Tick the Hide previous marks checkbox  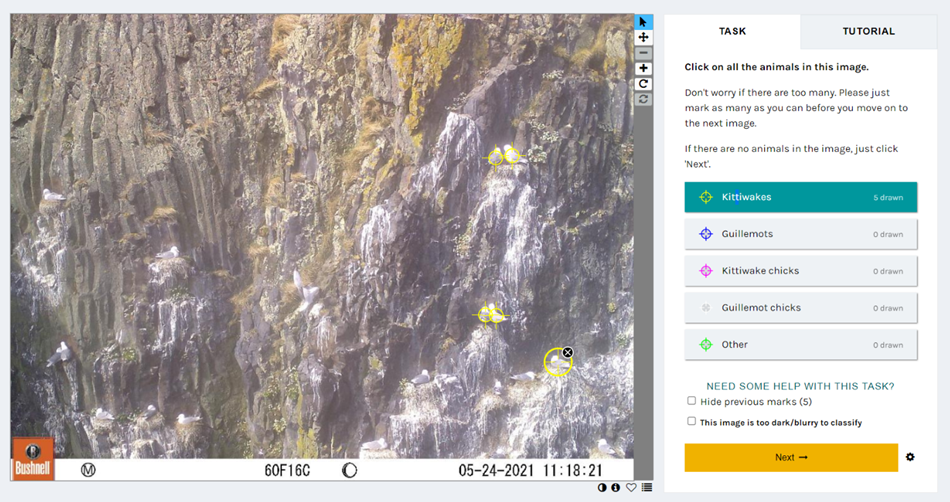click(691, 401)
